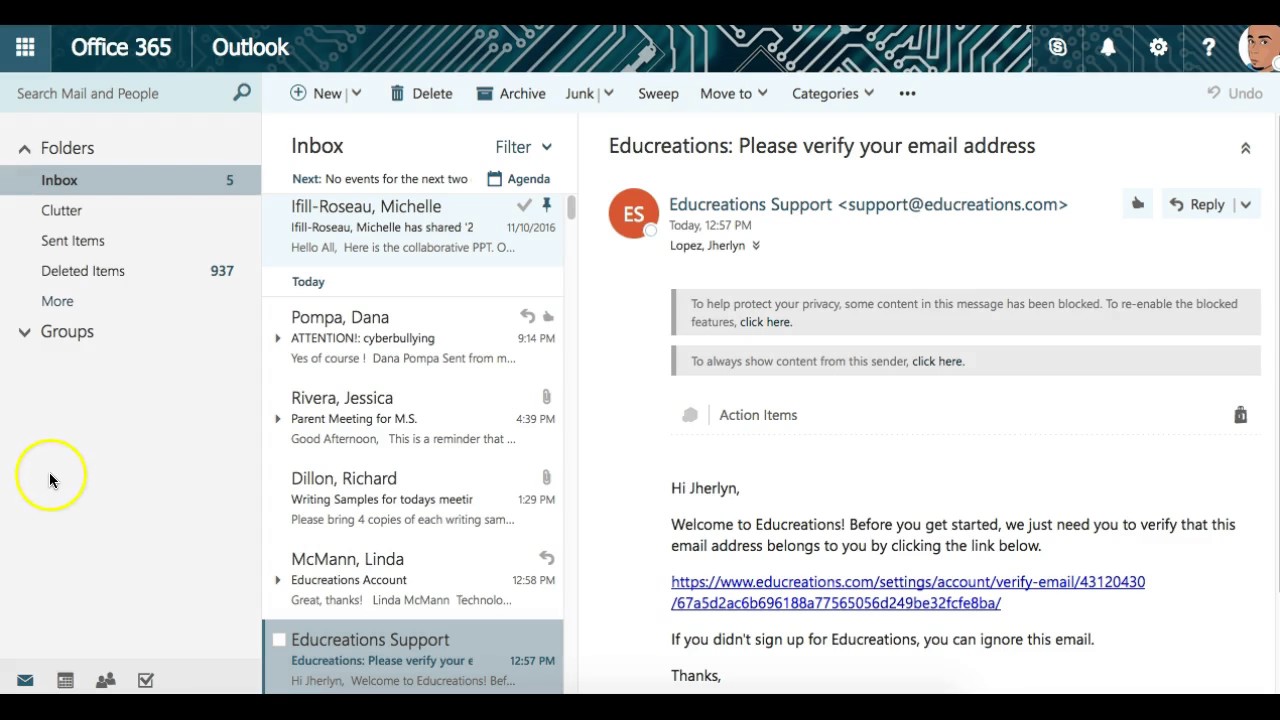Select the Inbox folder
The image size is (1280, 720).
pos(130,180)
